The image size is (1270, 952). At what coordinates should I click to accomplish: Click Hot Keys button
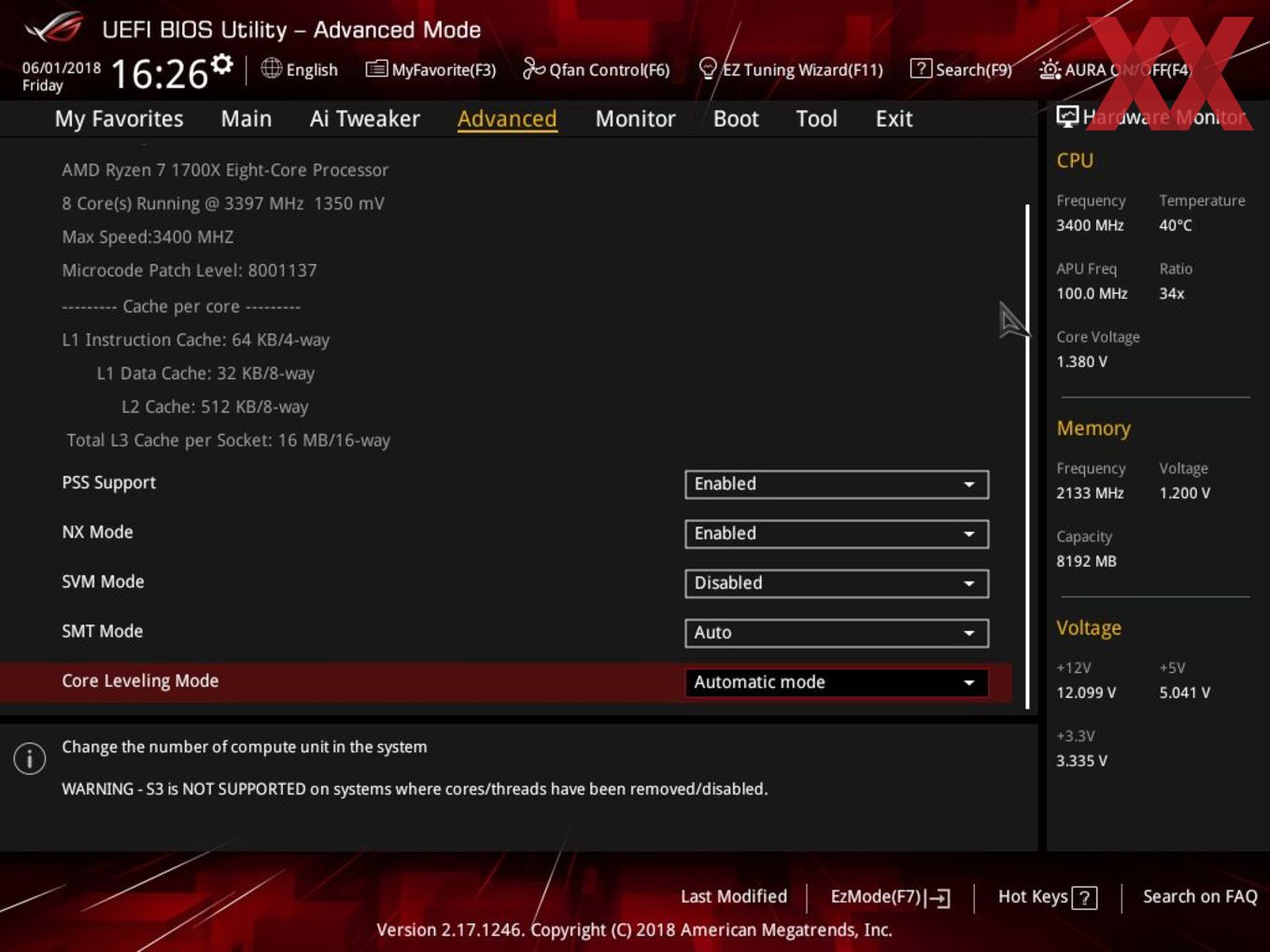coord(1047,897)
